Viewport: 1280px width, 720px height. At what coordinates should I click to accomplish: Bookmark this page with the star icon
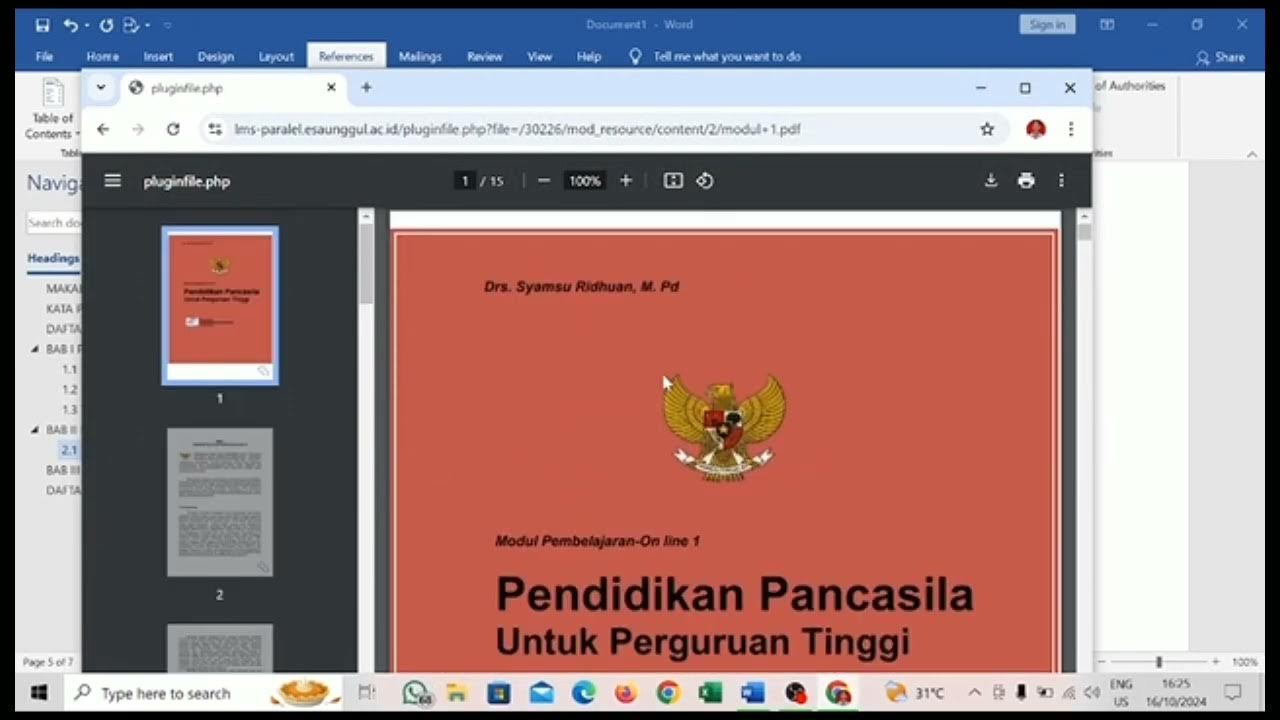[987, 129]
